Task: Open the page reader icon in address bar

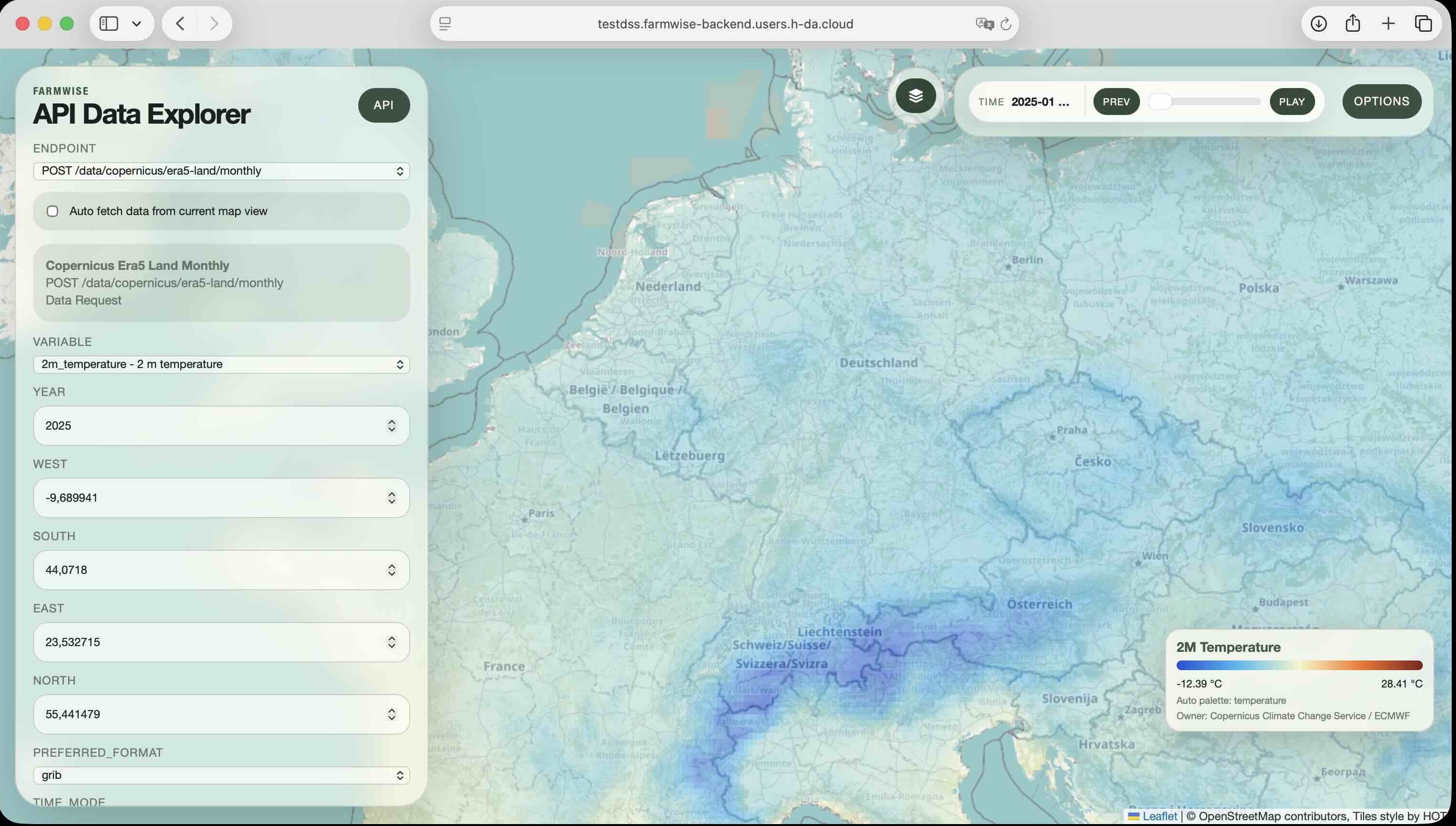Action: 445,23
